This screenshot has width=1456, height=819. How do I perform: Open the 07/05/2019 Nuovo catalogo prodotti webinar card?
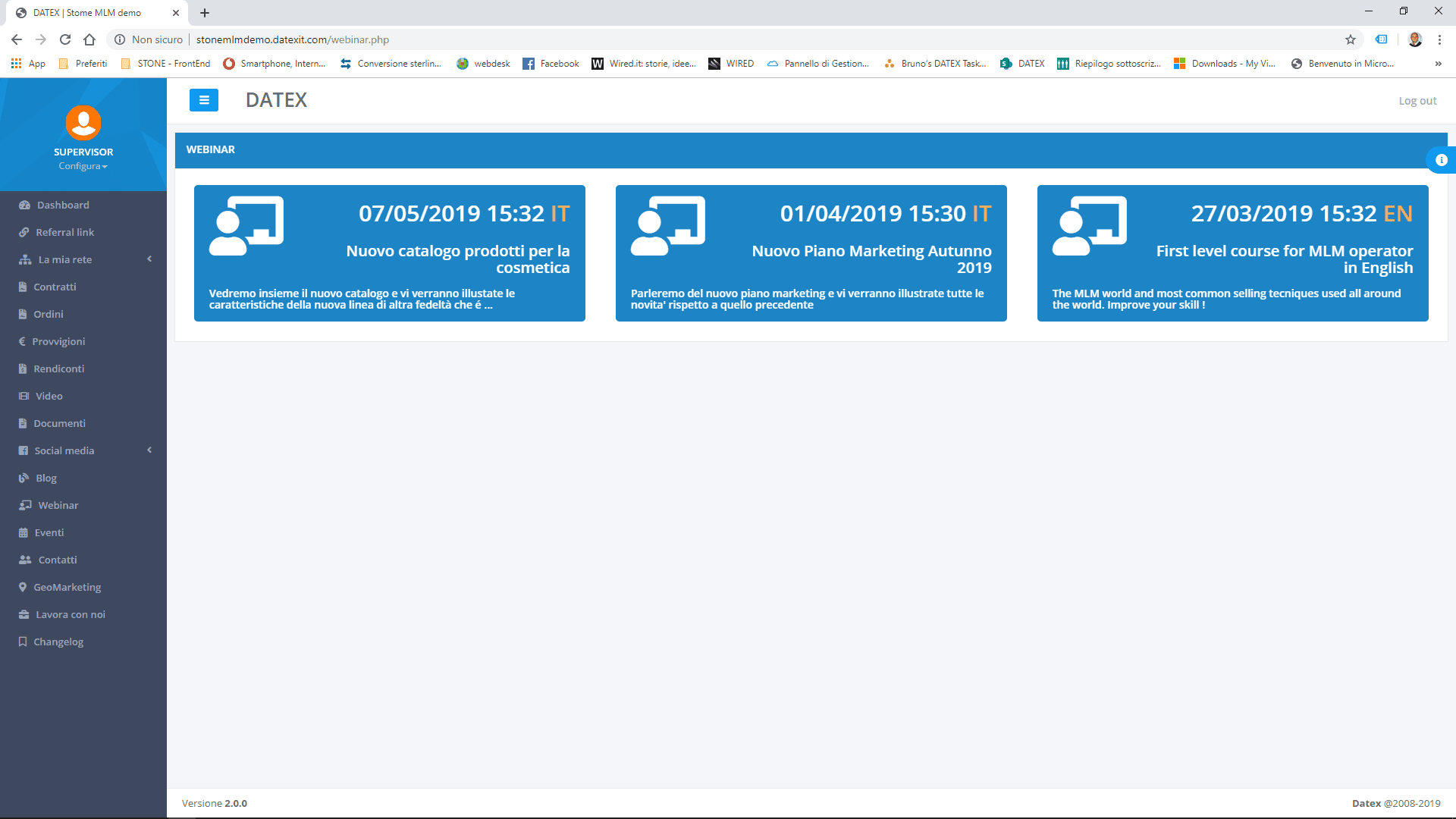tap(389, 253)
